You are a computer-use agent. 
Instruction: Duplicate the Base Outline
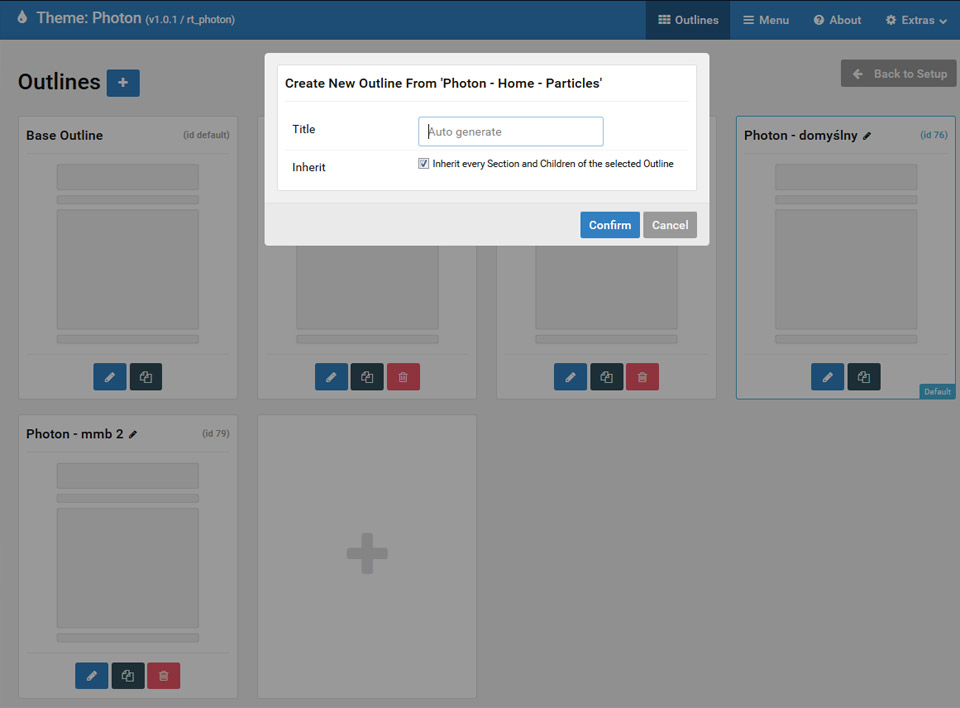tap(146, 377)
